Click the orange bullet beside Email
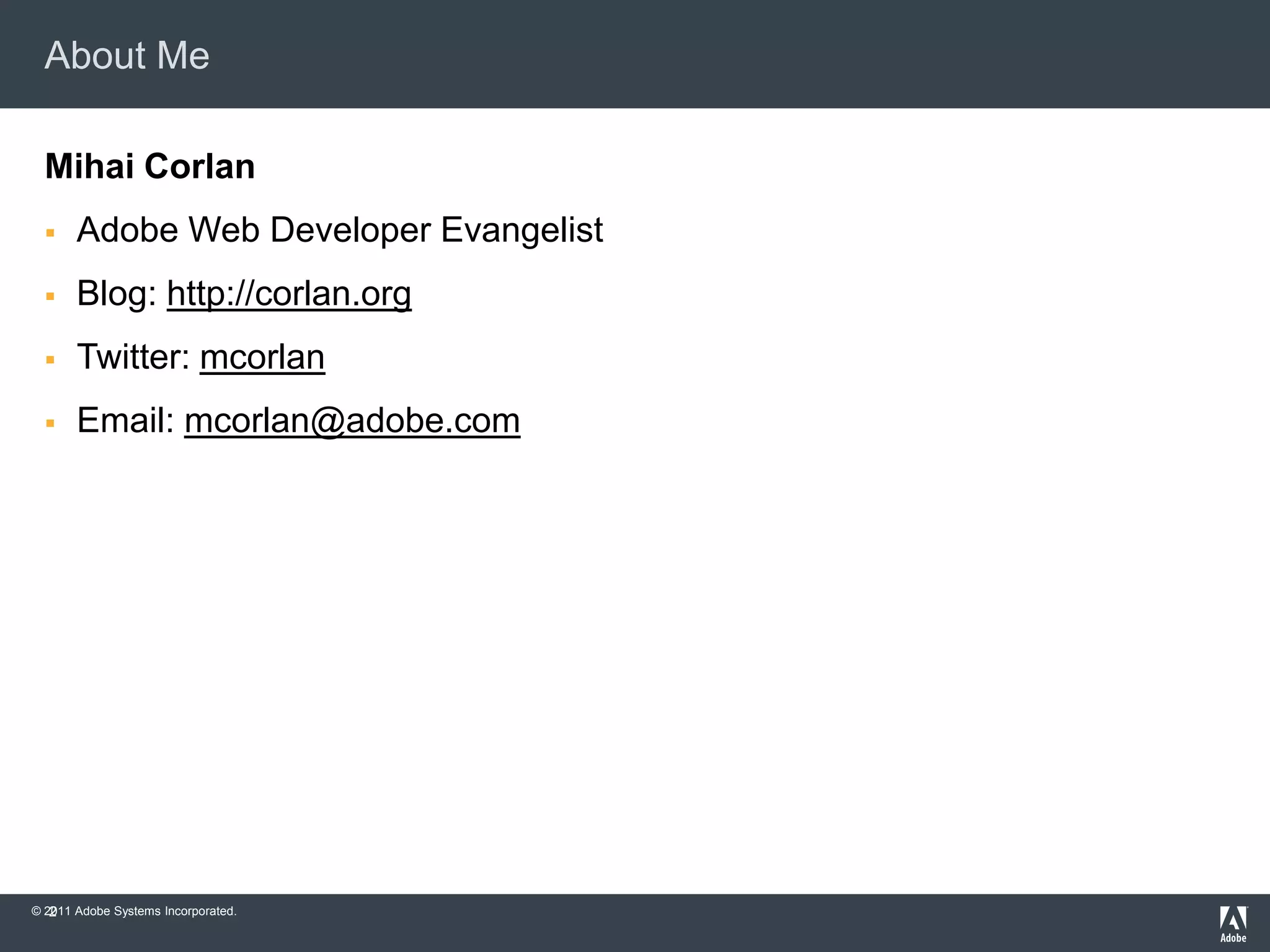Screen dimensions: 1270x952 click(x=50, y=424)
